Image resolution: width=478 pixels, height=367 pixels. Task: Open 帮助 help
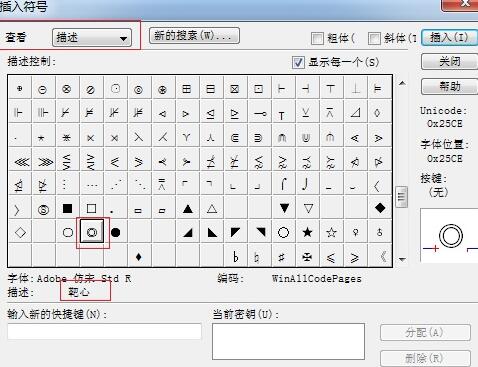(x=449, y=87)
